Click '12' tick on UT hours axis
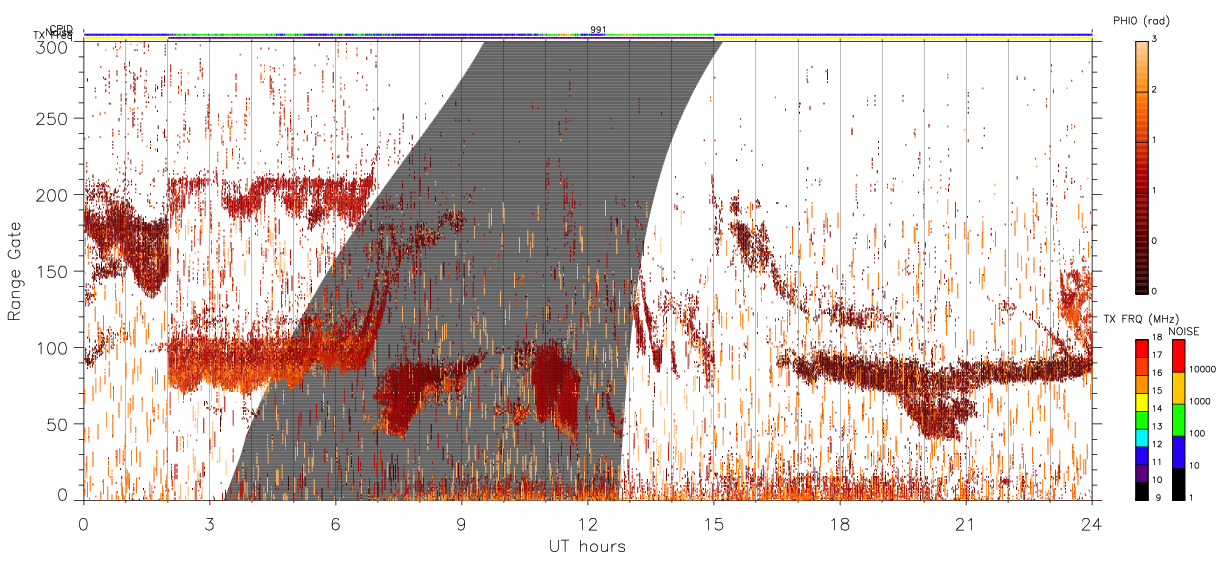 click(x=588, y=524)
